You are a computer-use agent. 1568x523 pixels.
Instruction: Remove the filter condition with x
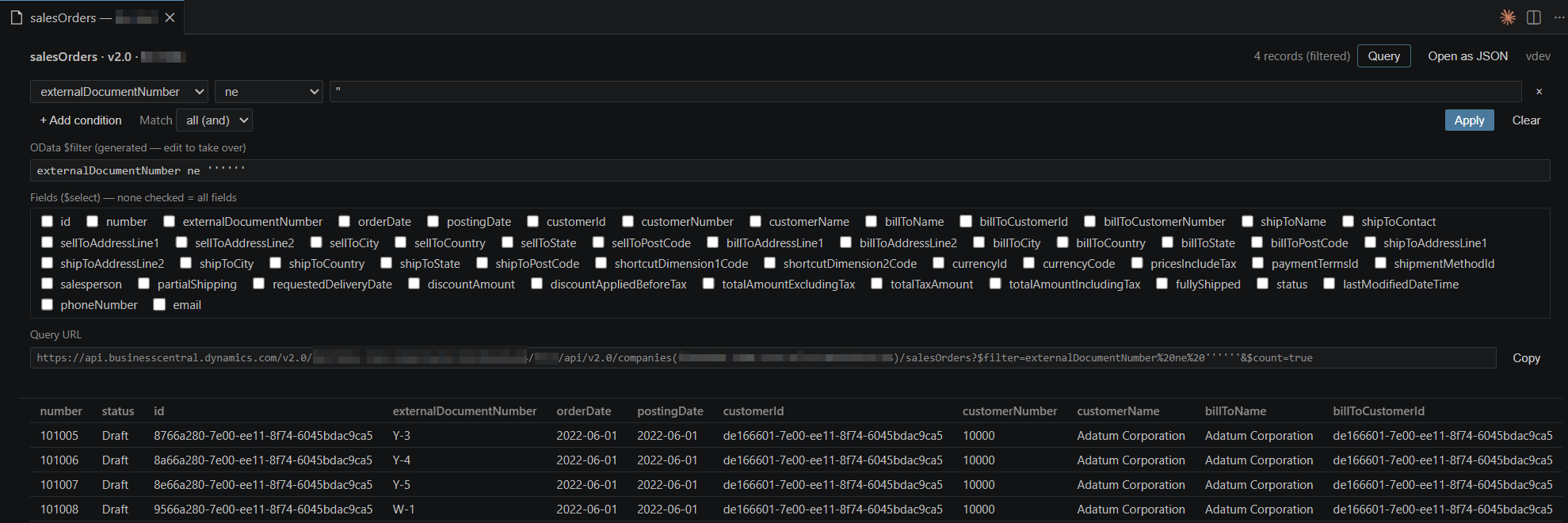point(1539,92)
